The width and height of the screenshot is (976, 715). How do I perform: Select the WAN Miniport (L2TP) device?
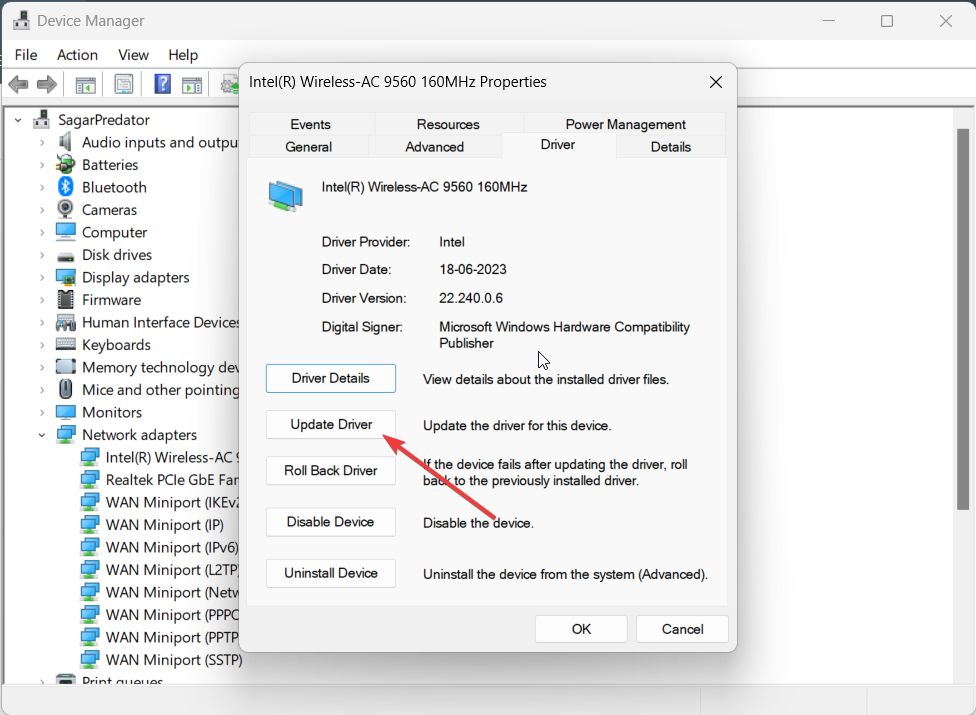click(172, 569)
